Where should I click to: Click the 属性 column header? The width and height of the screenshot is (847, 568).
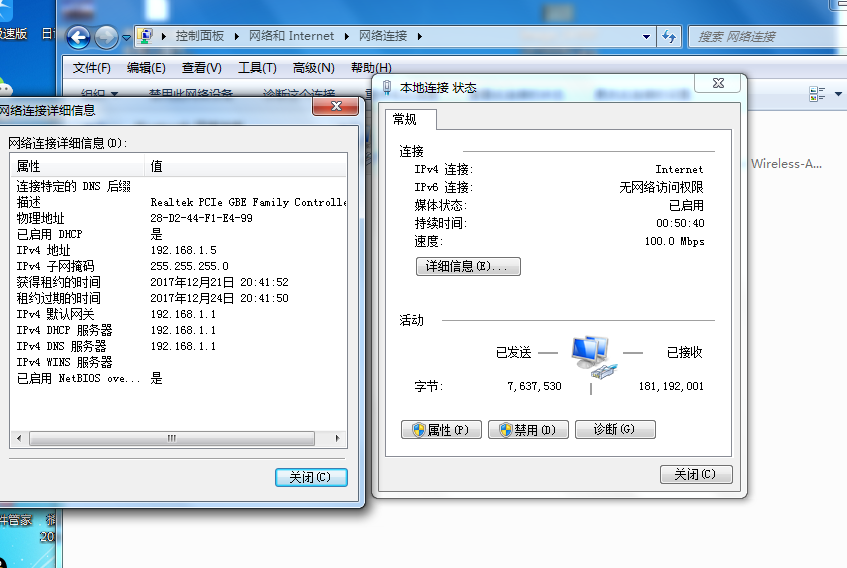point(78,166)
